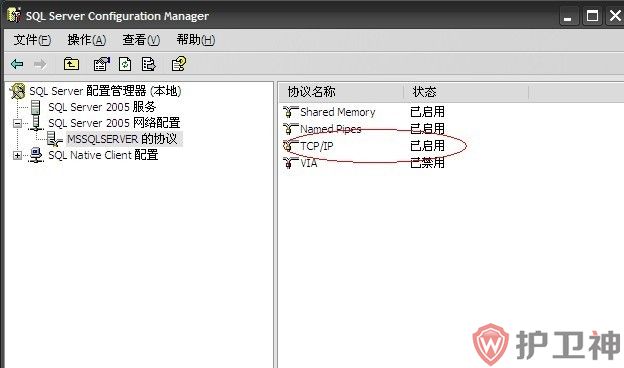Screen dimensions: 624x368
Task: Select SQL Server 2005 服务 tree item
Action: click(x=102, y=107)
